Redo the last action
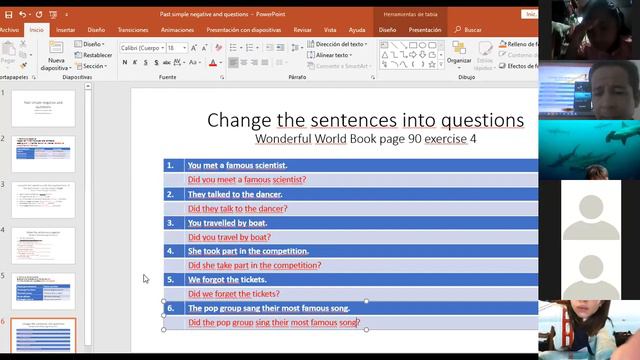The image size is (640, 360). click(39, 15)
